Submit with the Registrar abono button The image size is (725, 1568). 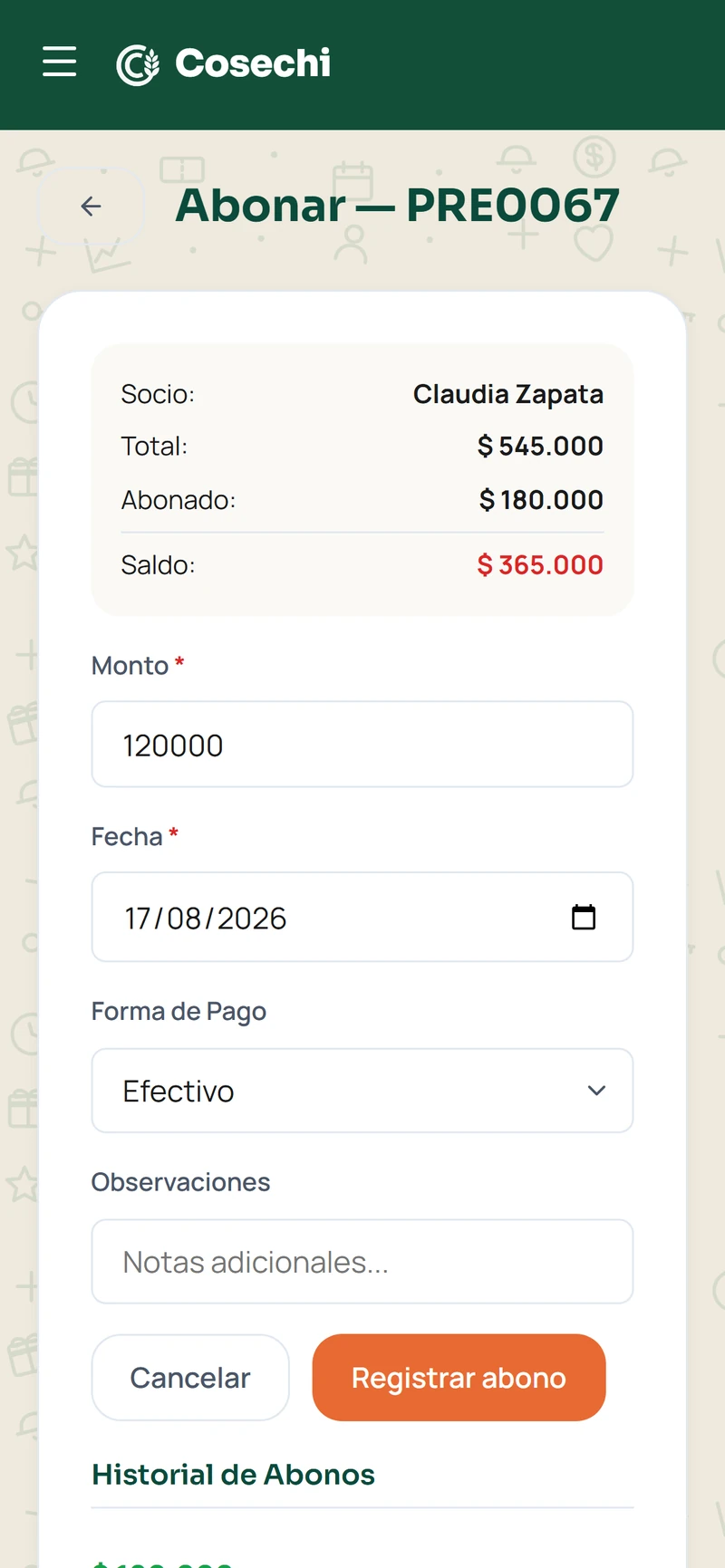(x=459, y=1378)
